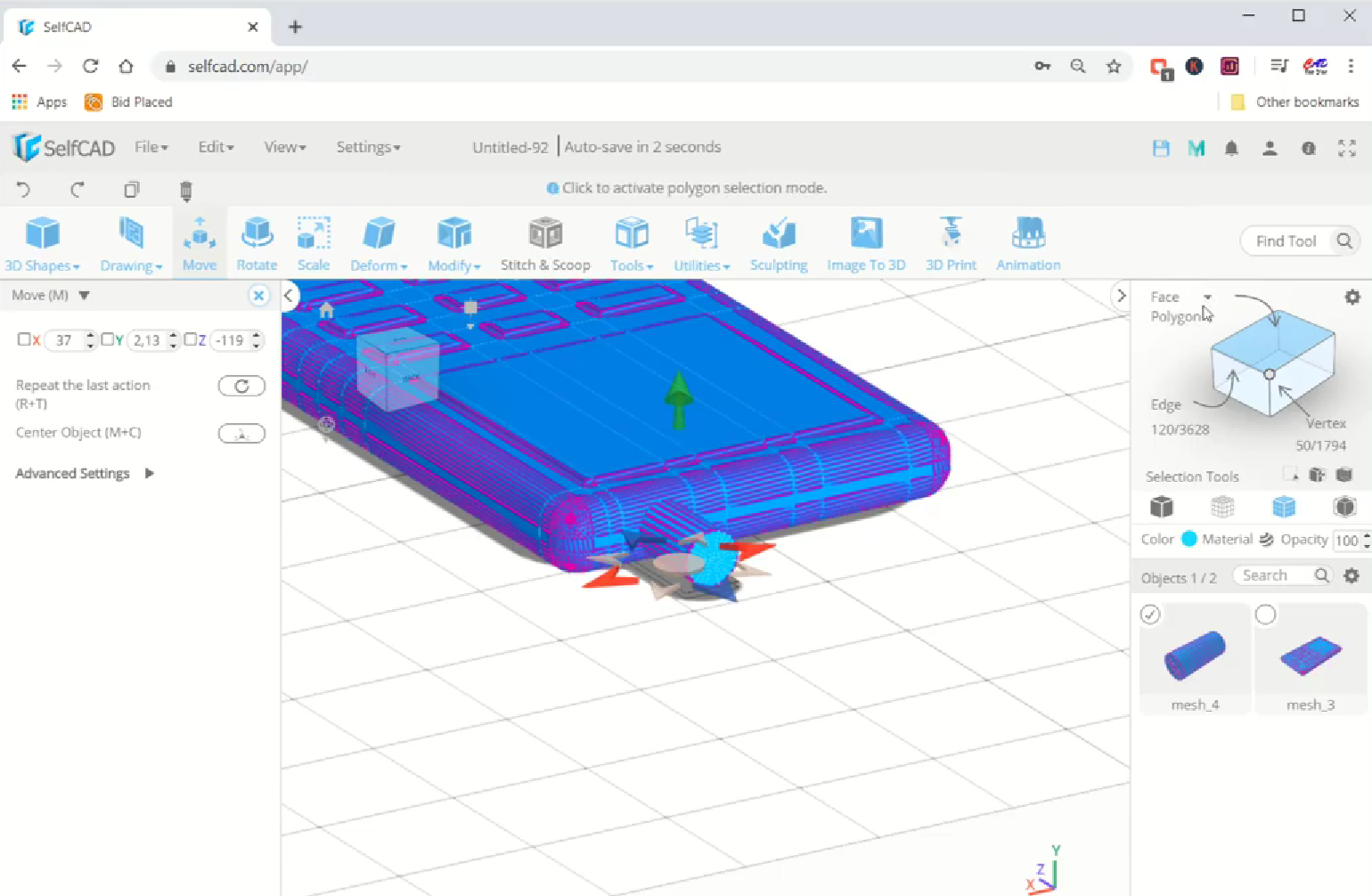Select Edge selection mode
Screen dimensions: 1372x896
click(1165, 404)
